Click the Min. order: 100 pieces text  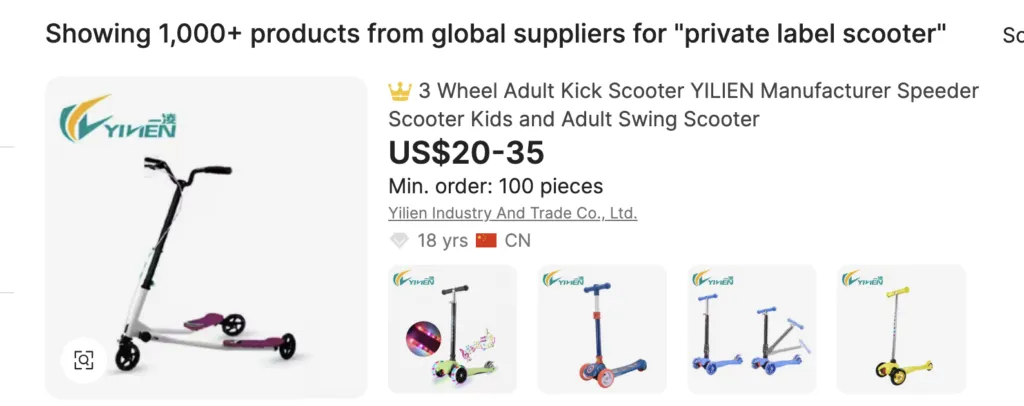(495, 186)
